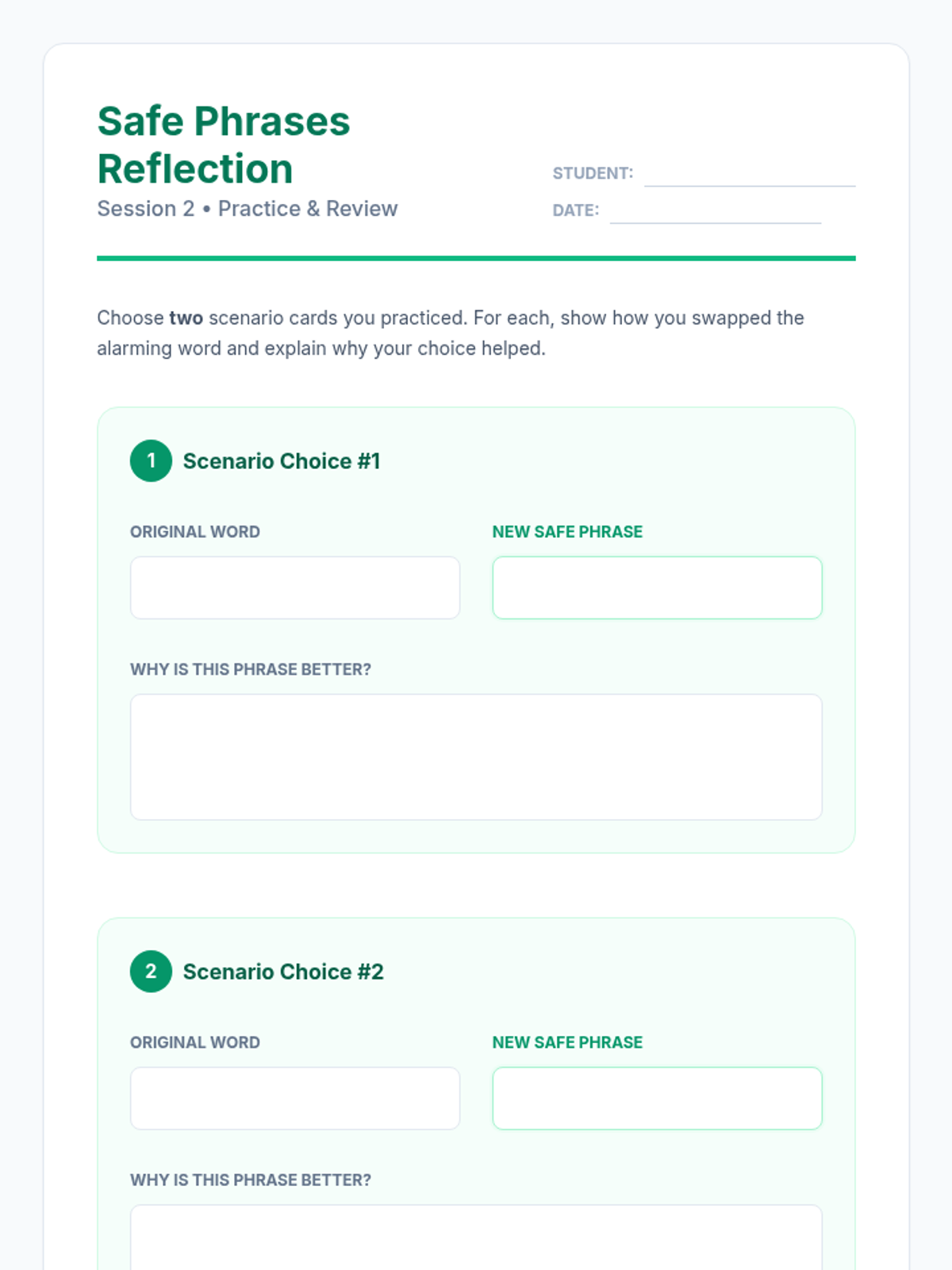Click the Scenario Choice #2 heading
This screenshot has width=952, height=1270.
point(283,972)
